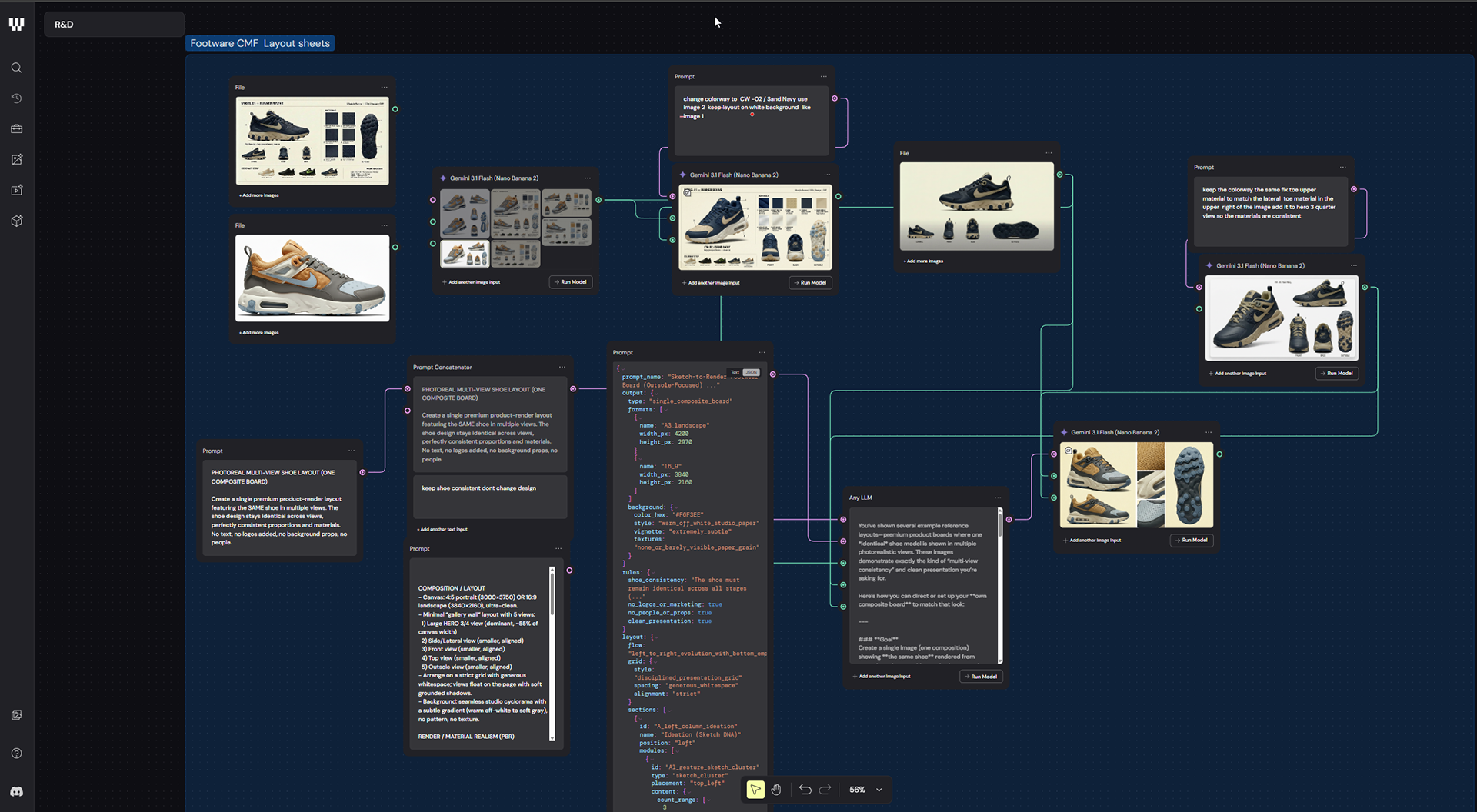Open the Discord icon in sidebar
The height and width of the screenshot is (812, 1477).
[16, 791]
